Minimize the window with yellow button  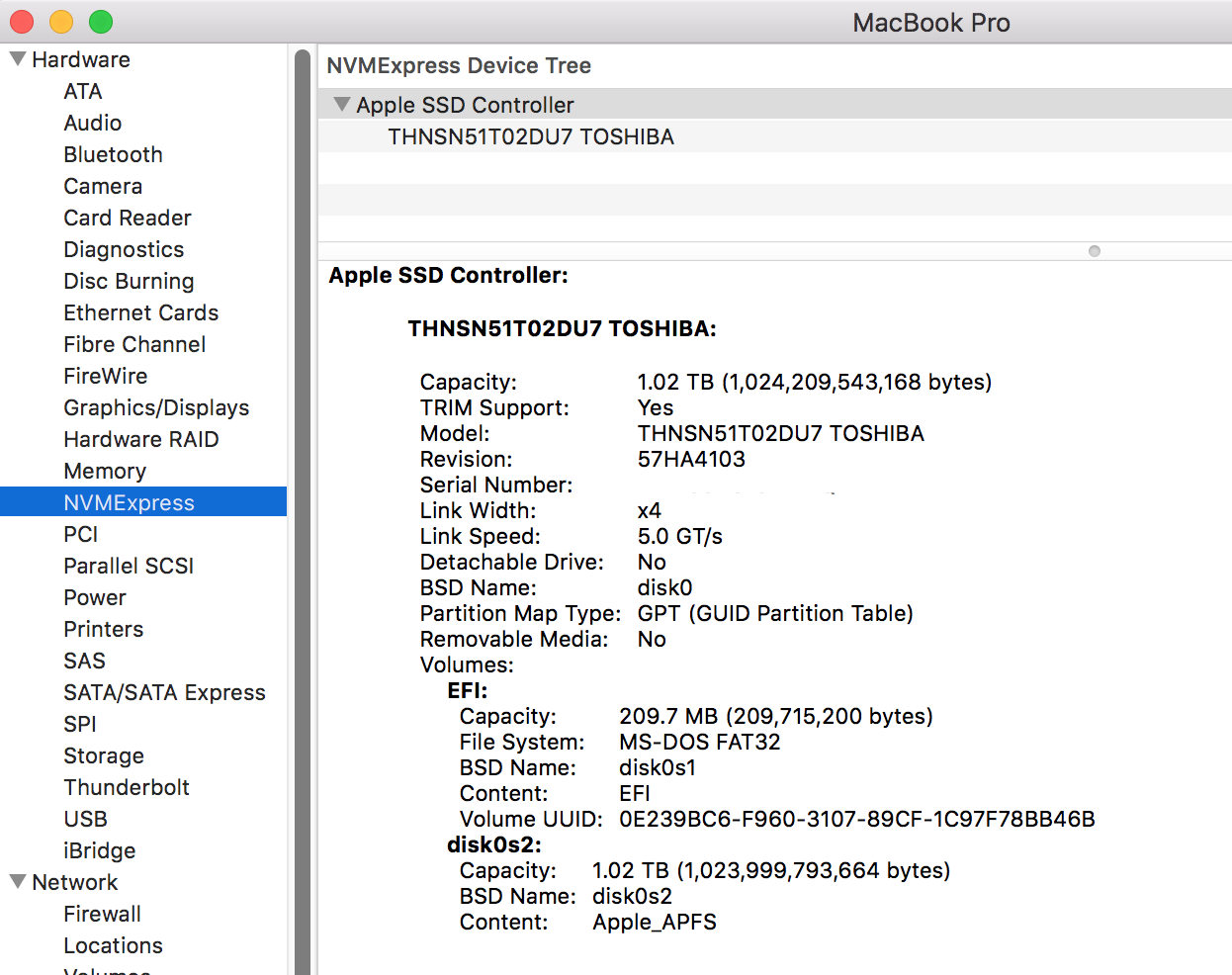click(61, 22)
